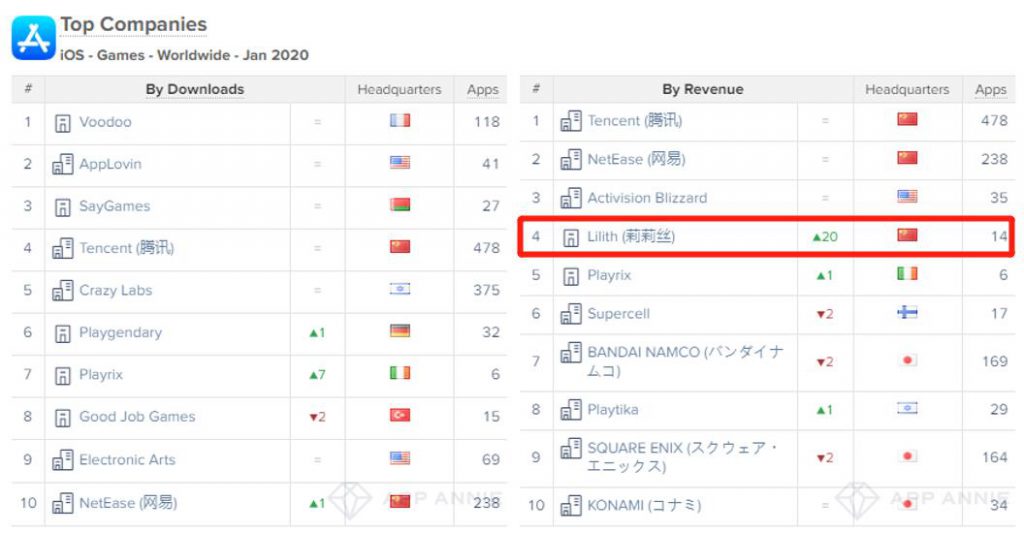Click the company icon beside Supercell
The height and width of the screenshot is (533, 1024).
tap(571, 314)
